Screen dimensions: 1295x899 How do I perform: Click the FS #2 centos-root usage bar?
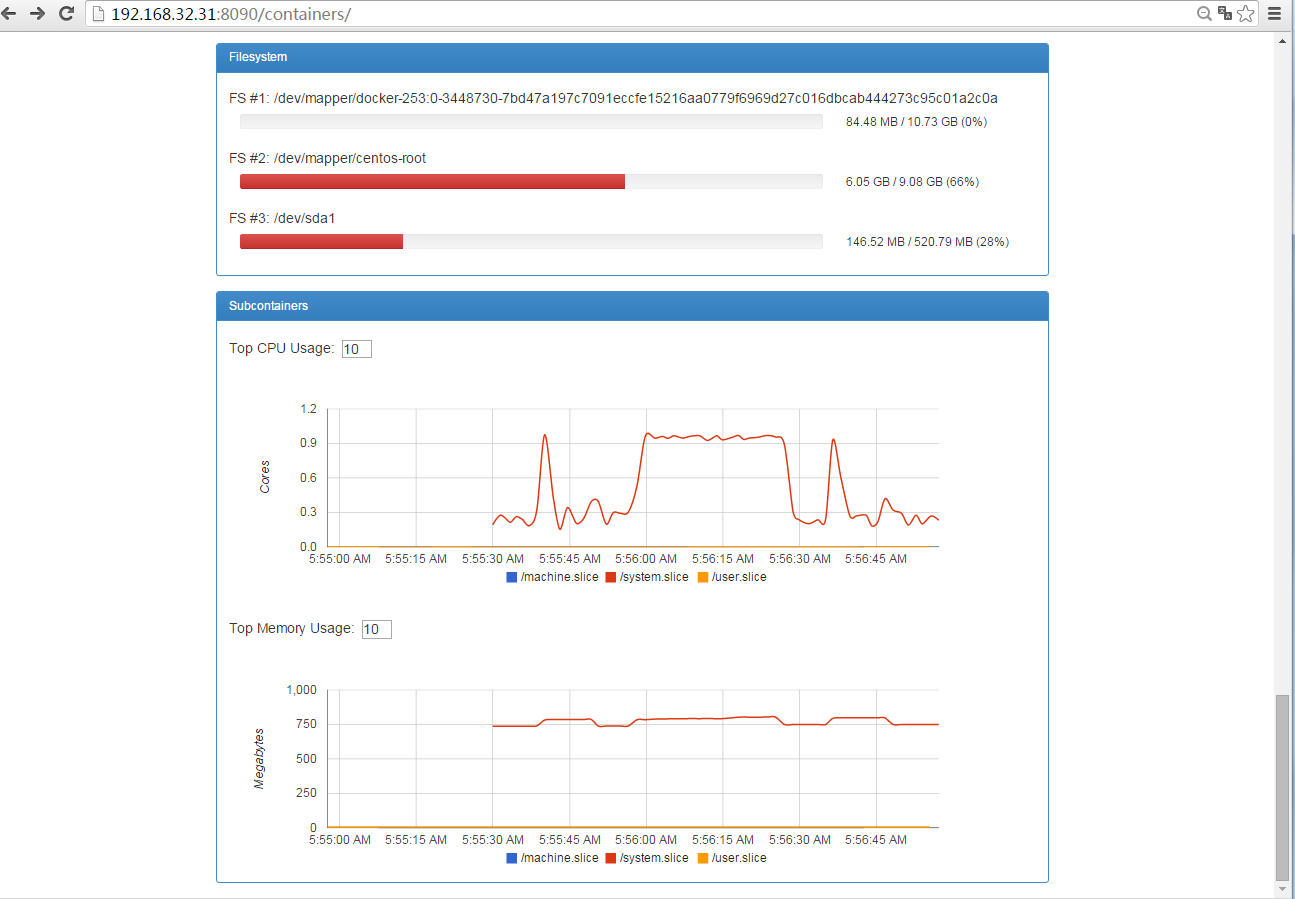coord(531,182)
